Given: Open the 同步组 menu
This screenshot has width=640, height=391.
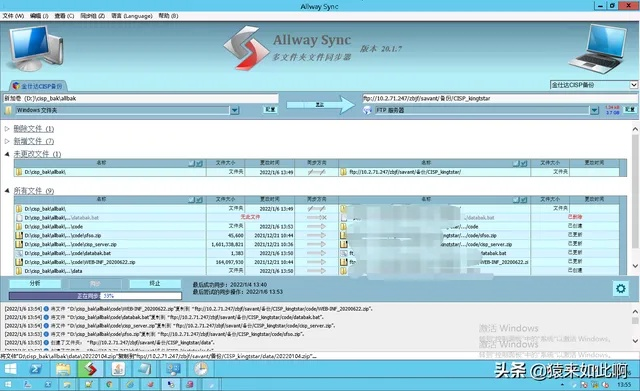Looking at the screenshot, I should [93, 16].
